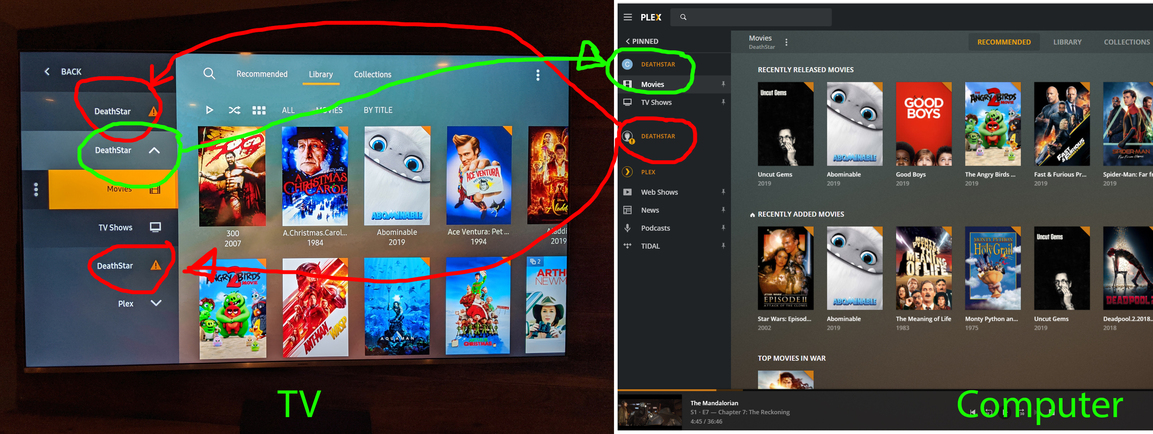Open Good Boys poster on Computer

coord(924,124)
